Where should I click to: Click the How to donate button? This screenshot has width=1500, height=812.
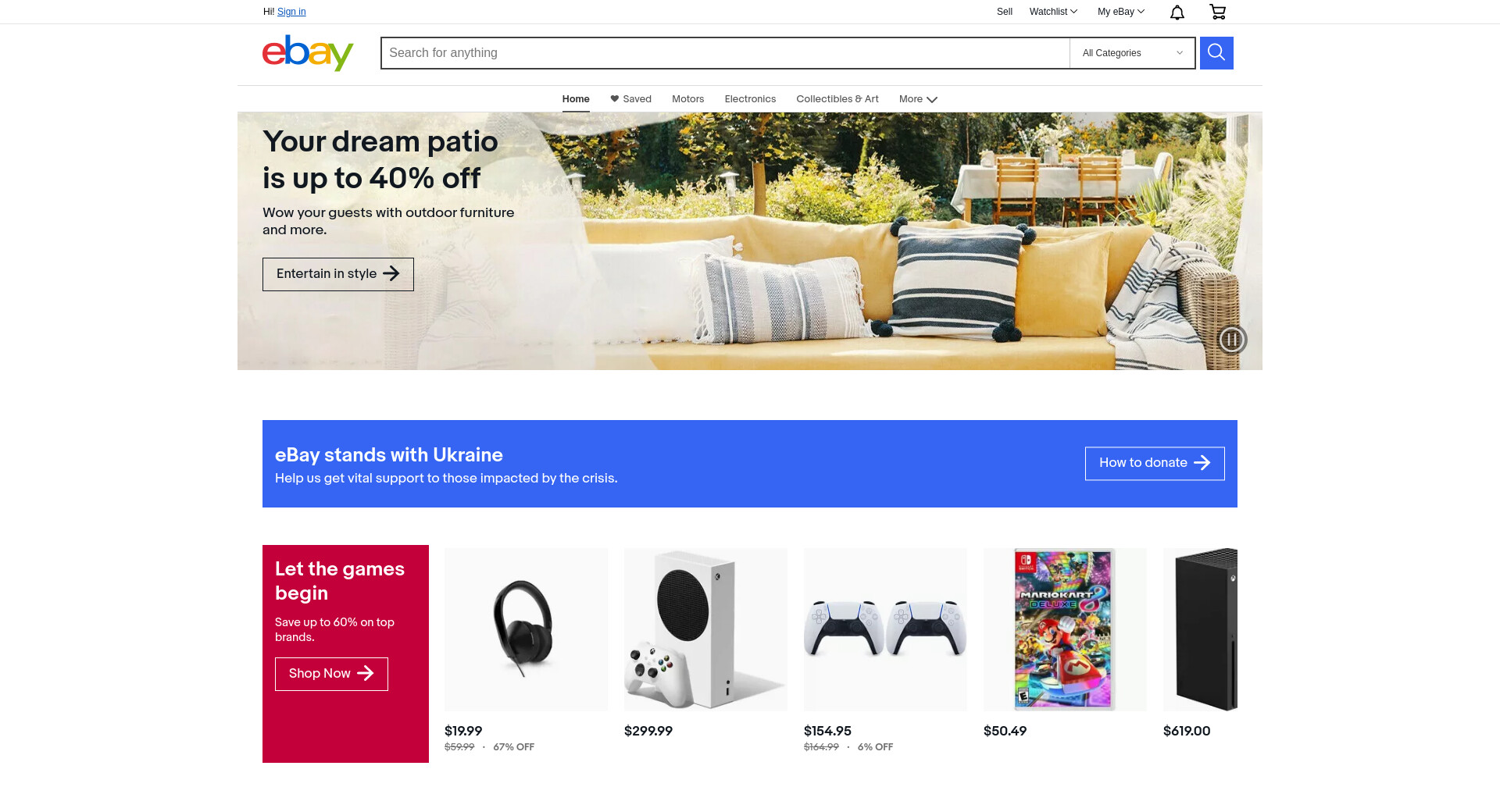(x=1155, y=463)
